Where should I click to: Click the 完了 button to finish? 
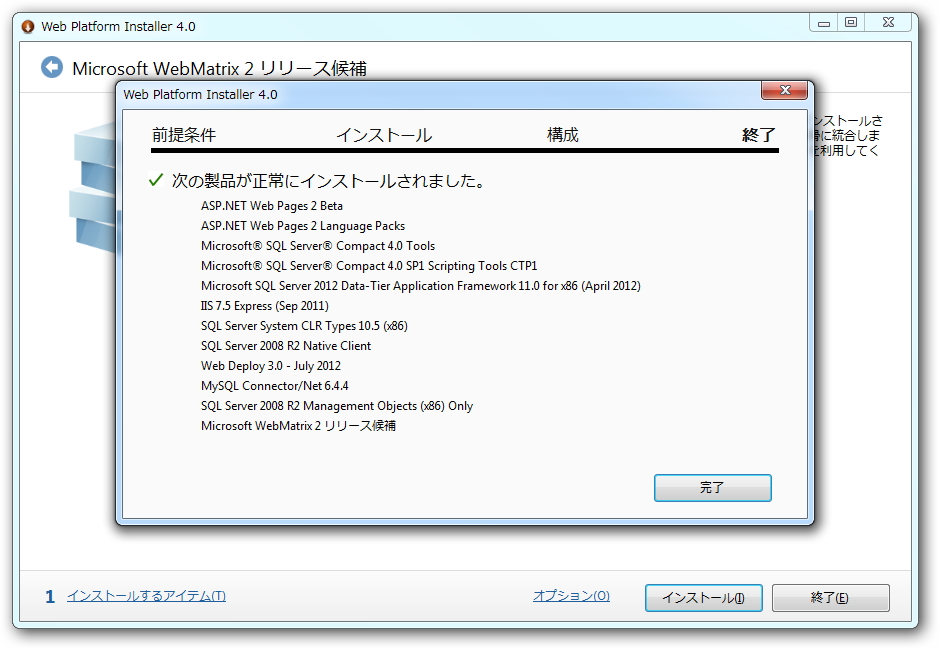click(712, 488)
